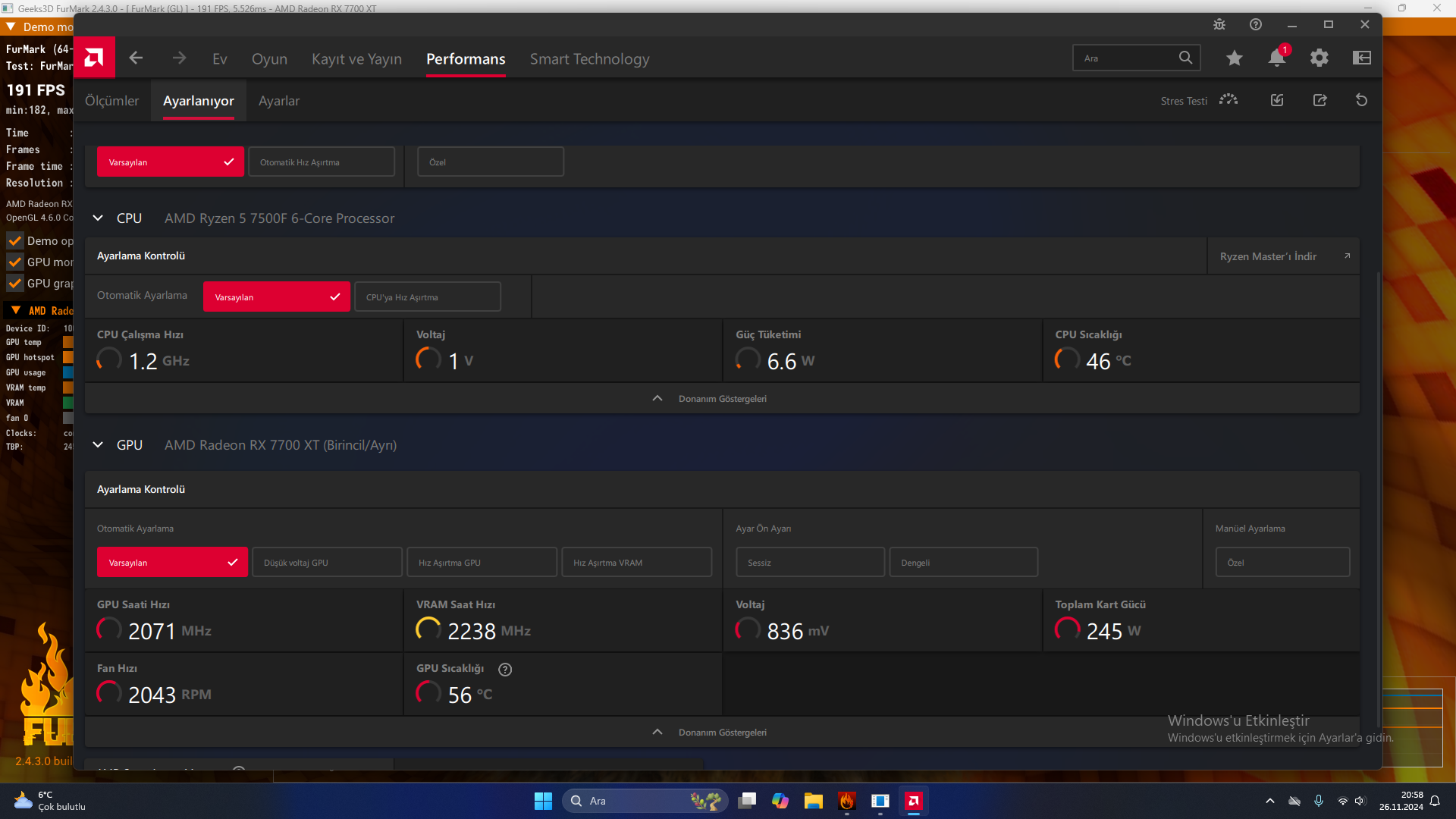Click the microphone tray icon
1456x819 pixels.
pyautogui.click(x=1319, y=801)
